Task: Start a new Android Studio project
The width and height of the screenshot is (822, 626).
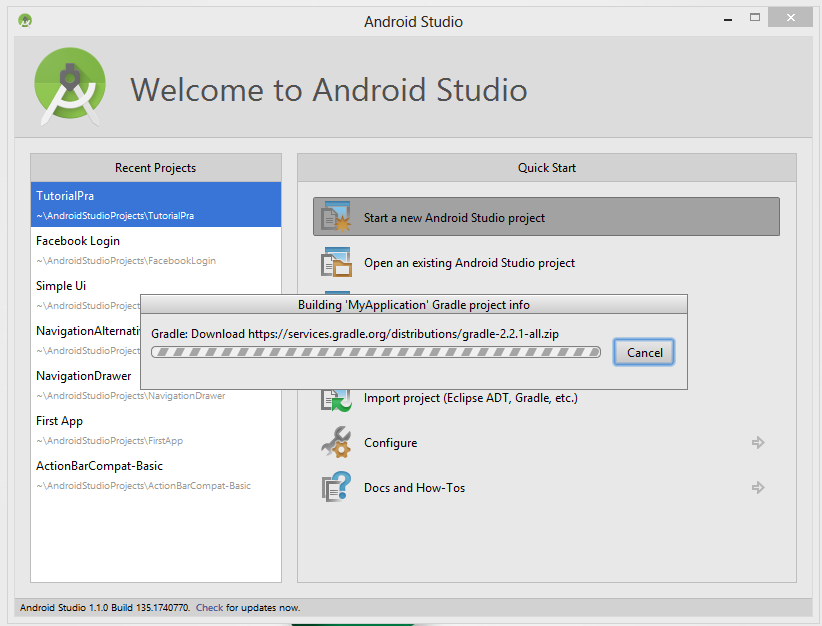Action: click(x=546, y=217)
